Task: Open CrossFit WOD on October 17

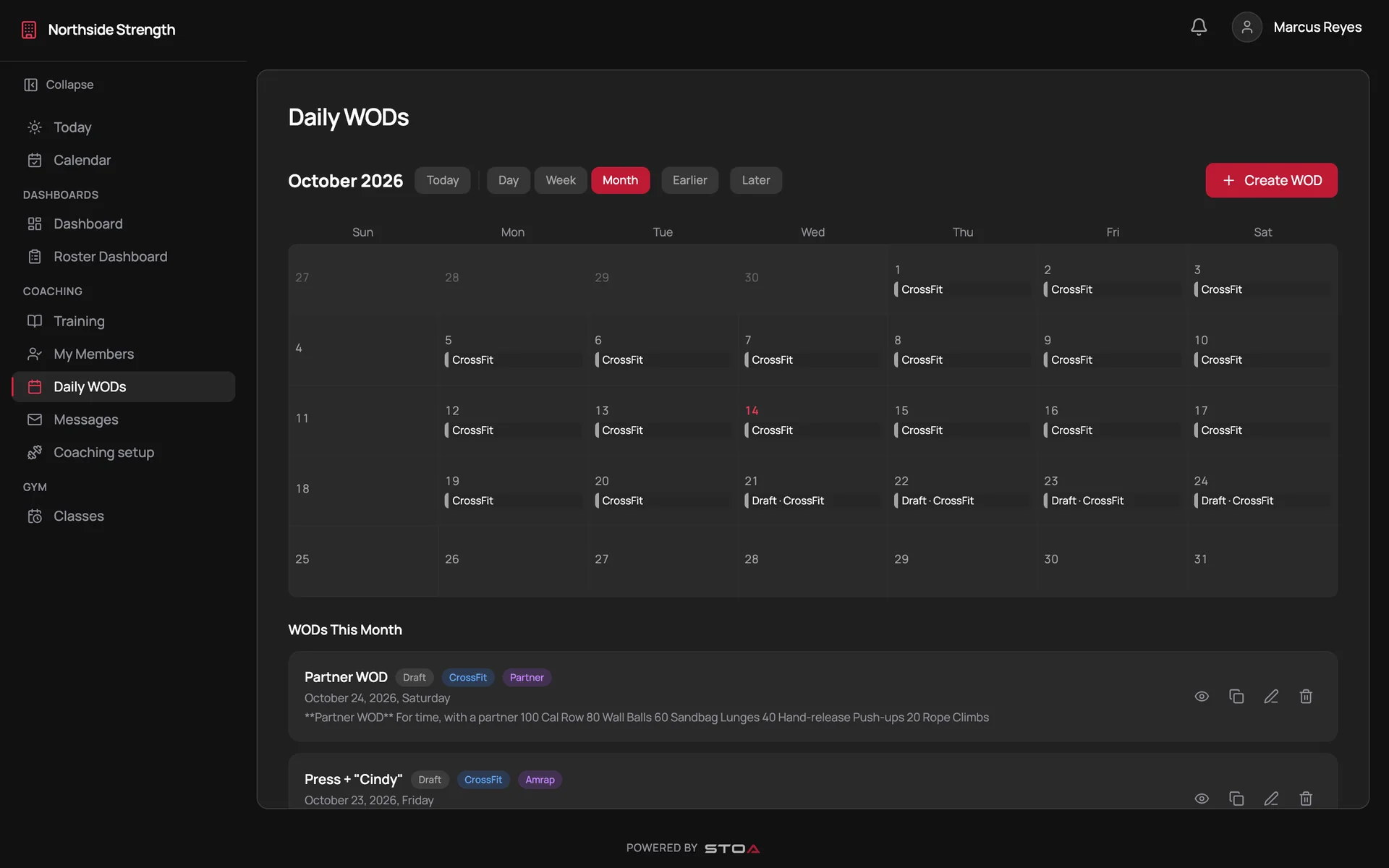Action: point(1262,430)
